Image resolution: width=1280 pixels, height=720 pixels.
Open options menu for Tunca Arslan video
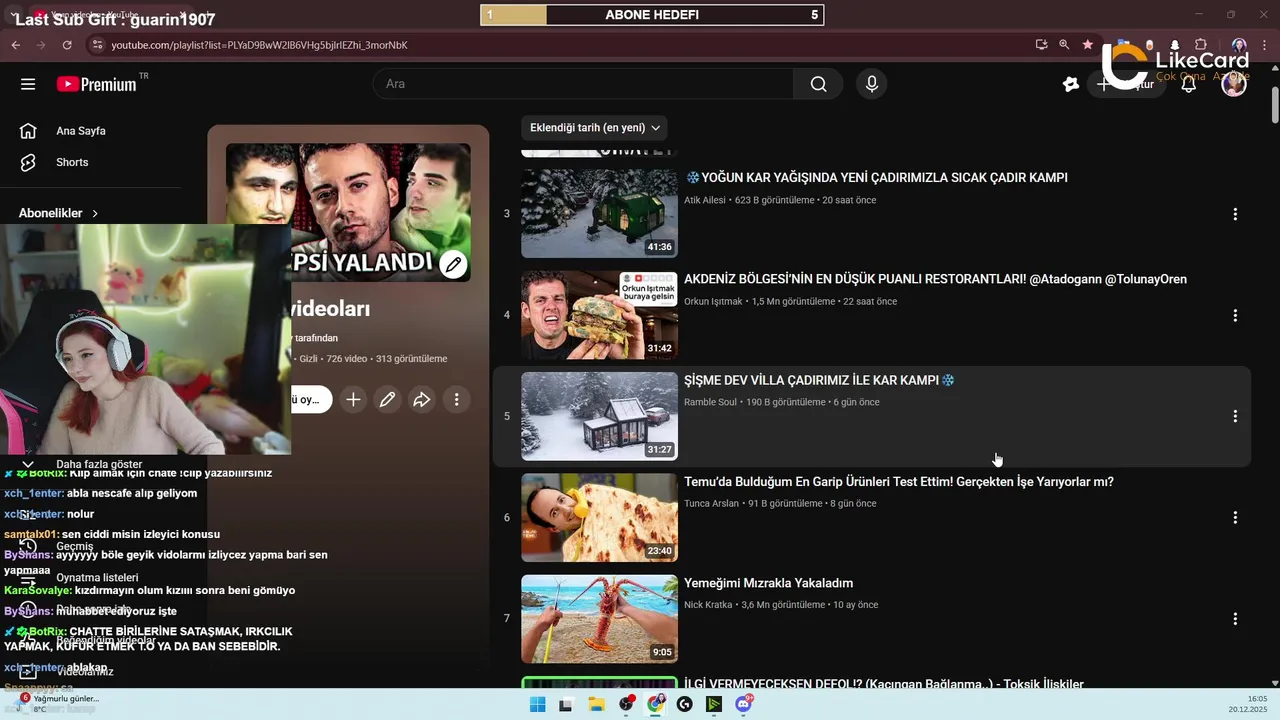pyautogui.click(x=1235, y=517)
